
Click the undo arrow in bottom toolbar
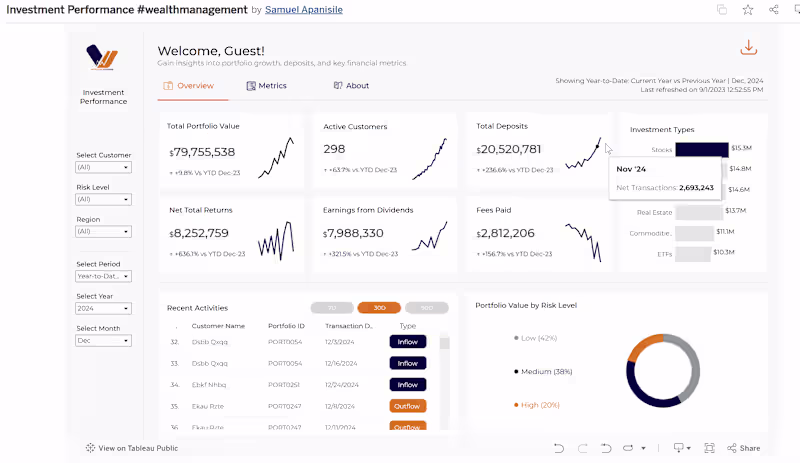(559, 448)
